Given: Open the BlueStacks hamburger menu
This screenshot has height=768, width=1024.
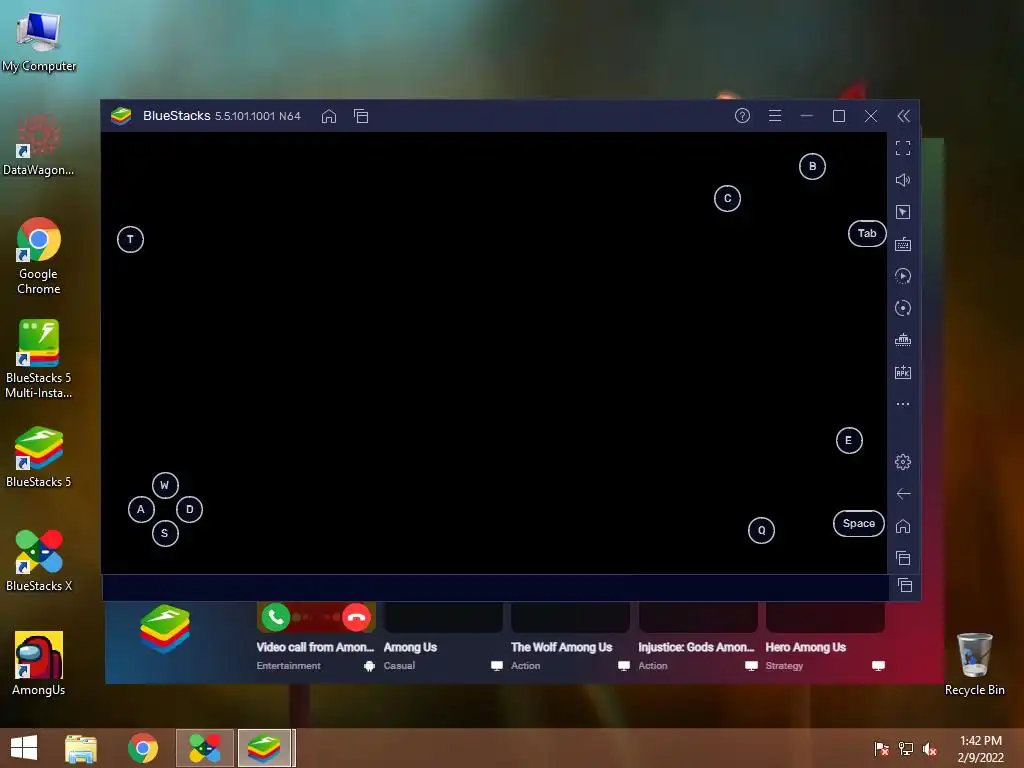Looking at the screenshot, I should pos(775,116).
